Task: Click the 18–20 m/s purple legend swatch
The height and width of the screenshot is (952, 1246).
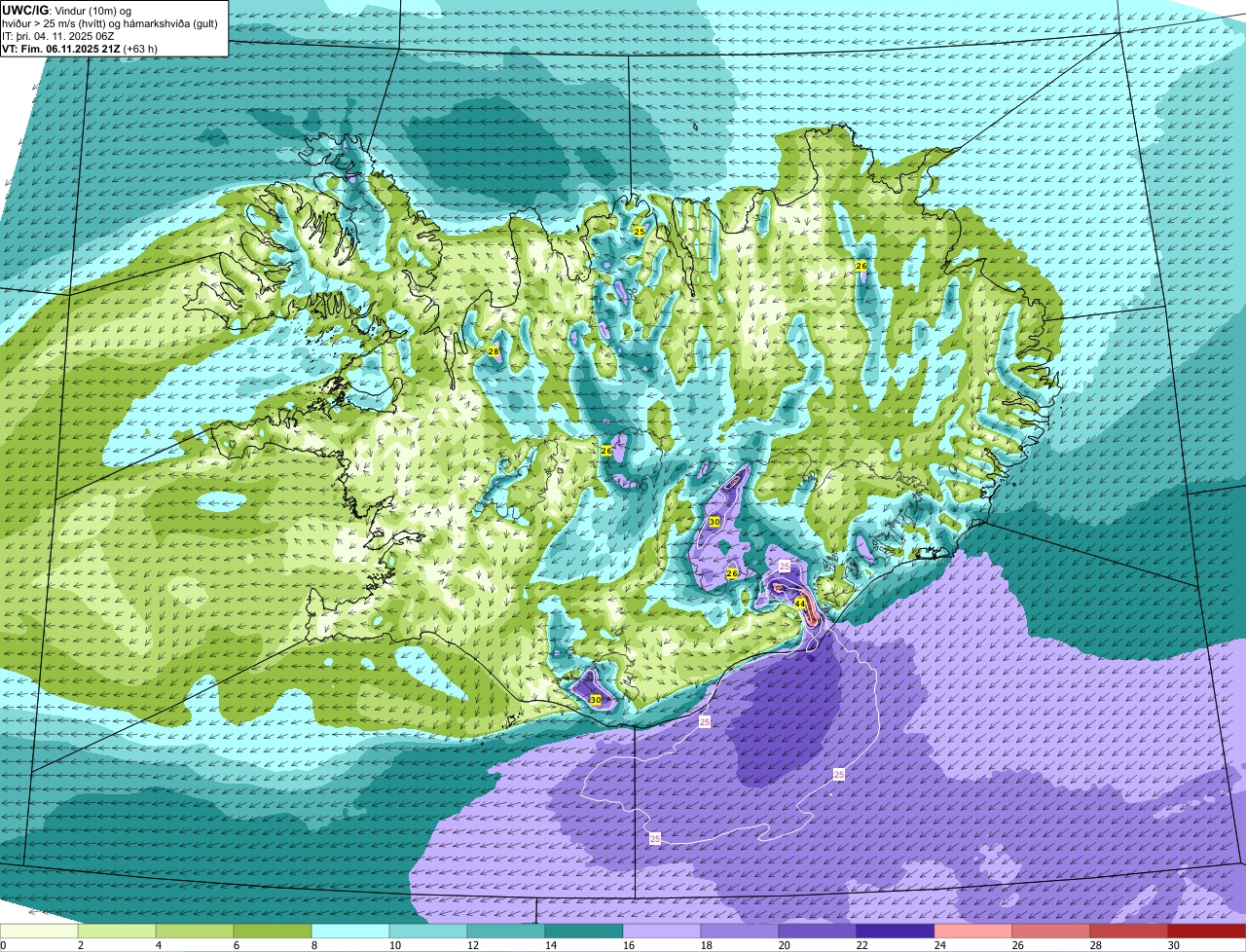Action: [x=740, y=932]
